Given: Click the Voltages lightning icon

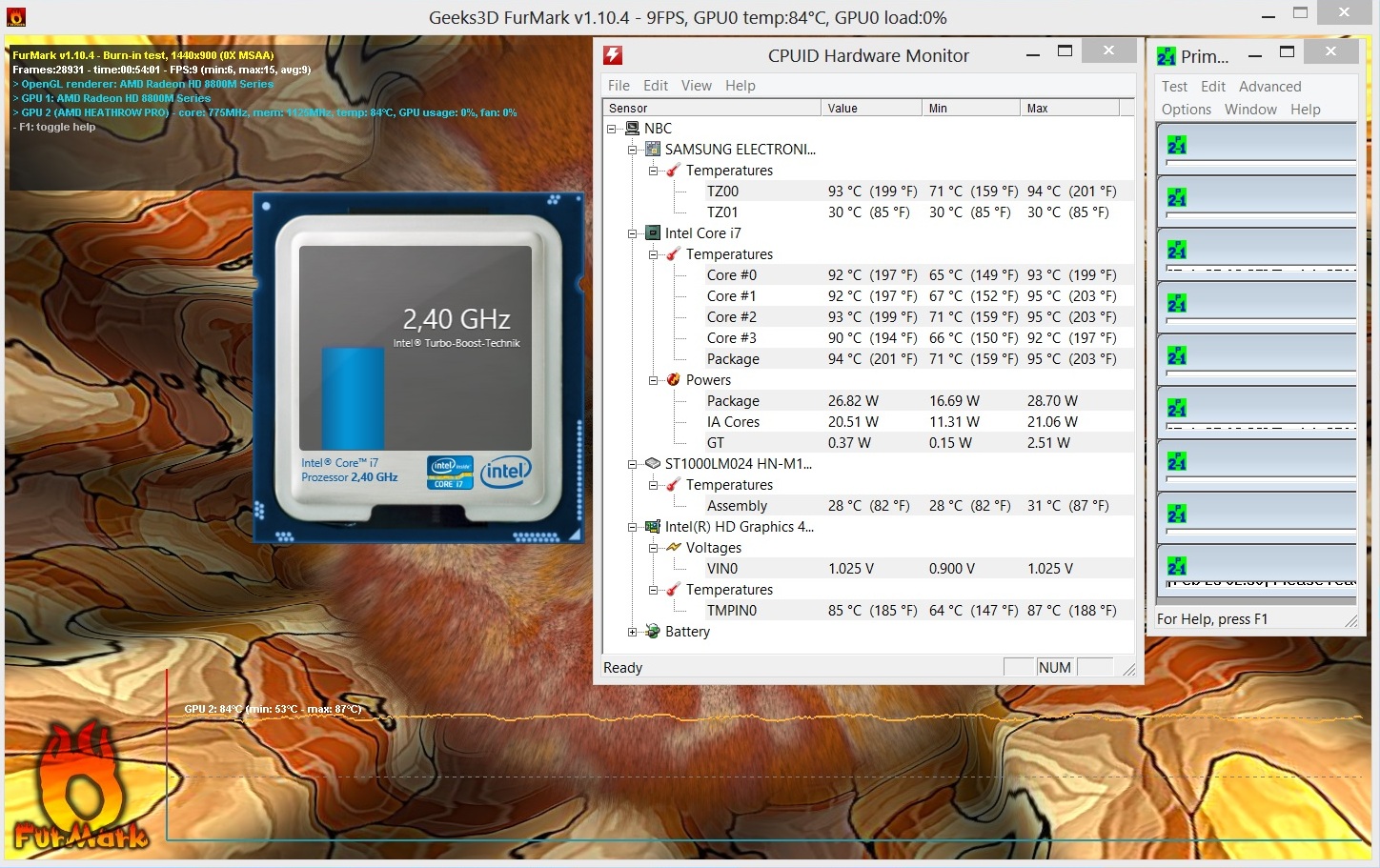Looking at the screenshot, I should coord(674,547).
